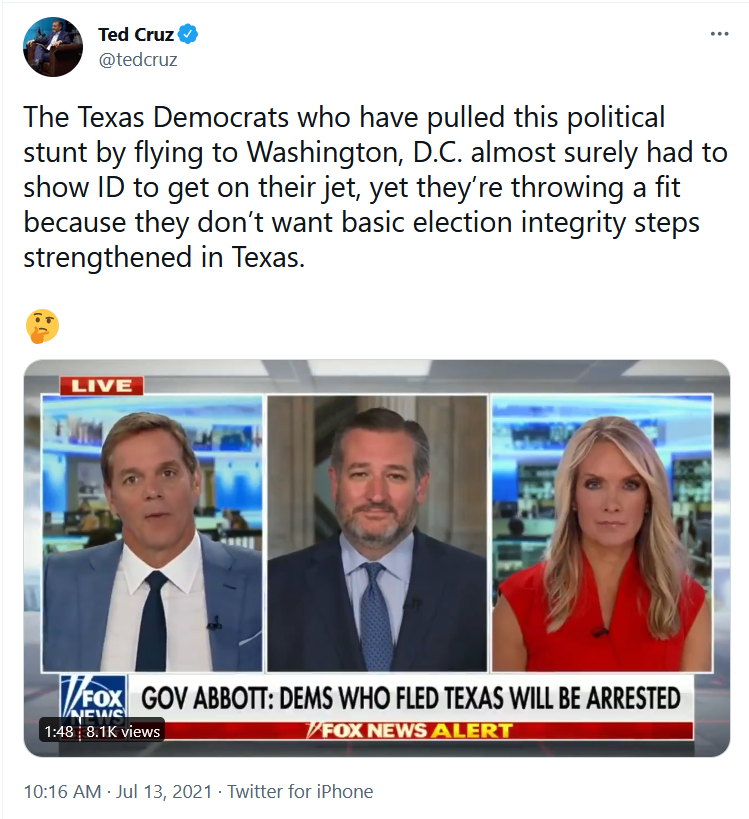Click the blue verified checkmark badge
This screenshot has width=749, height=819.
pyautogui.click(x=188, y=34)
